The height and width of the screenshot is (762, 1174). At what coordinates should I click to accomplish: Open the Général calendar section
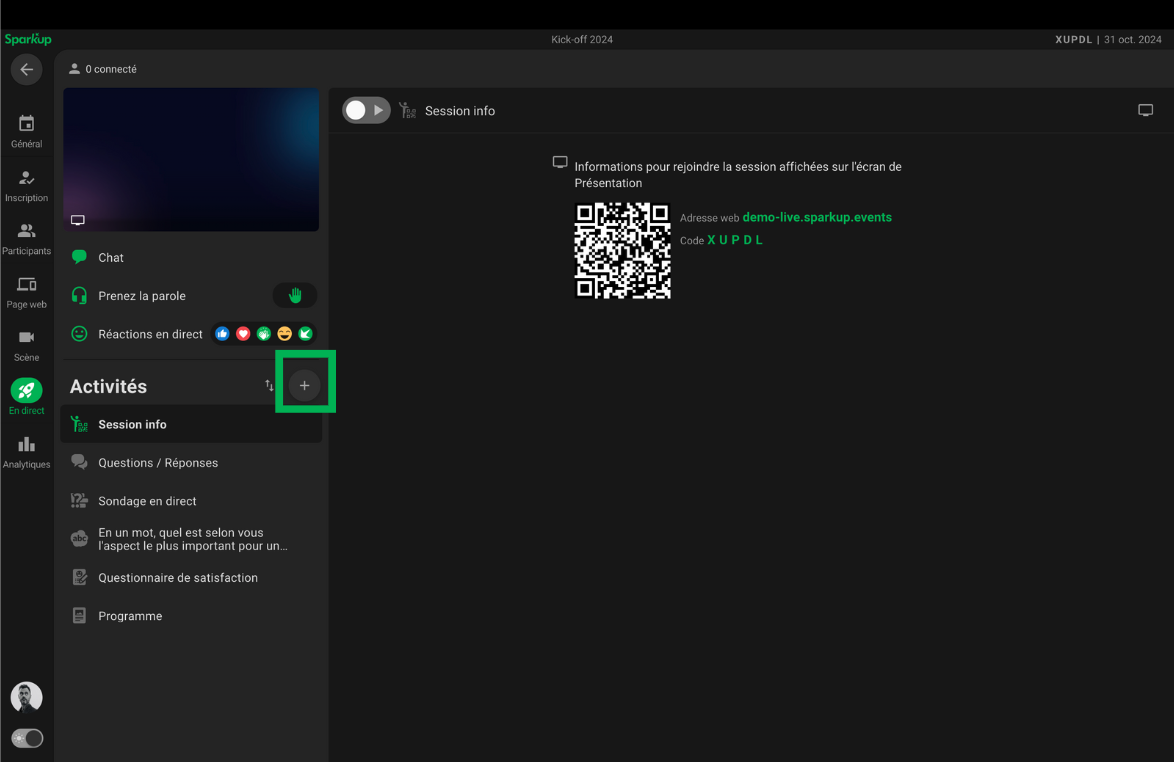click(27, 131)
